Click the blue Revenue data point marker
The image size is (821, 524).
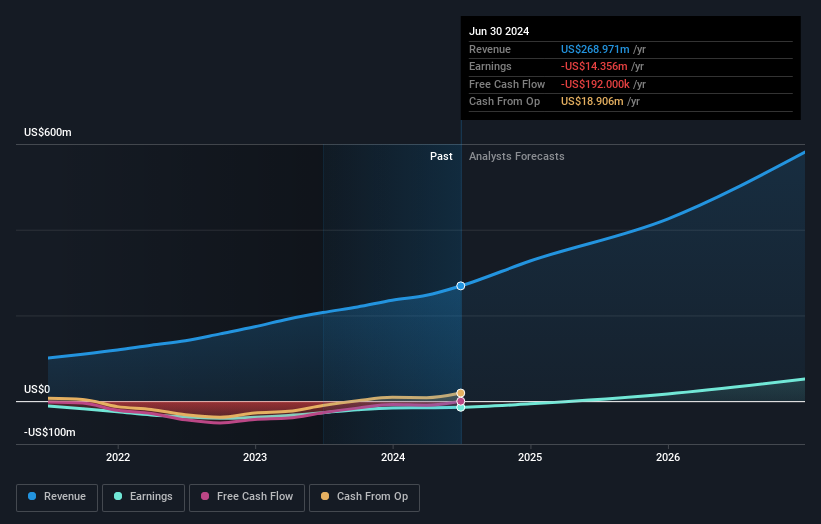pyautogui.click(x=461, y=286)
